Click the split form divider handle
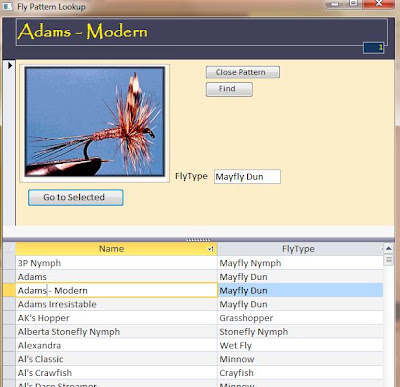Viewport: 400px width, 387px height. click(x=198, y=240)
